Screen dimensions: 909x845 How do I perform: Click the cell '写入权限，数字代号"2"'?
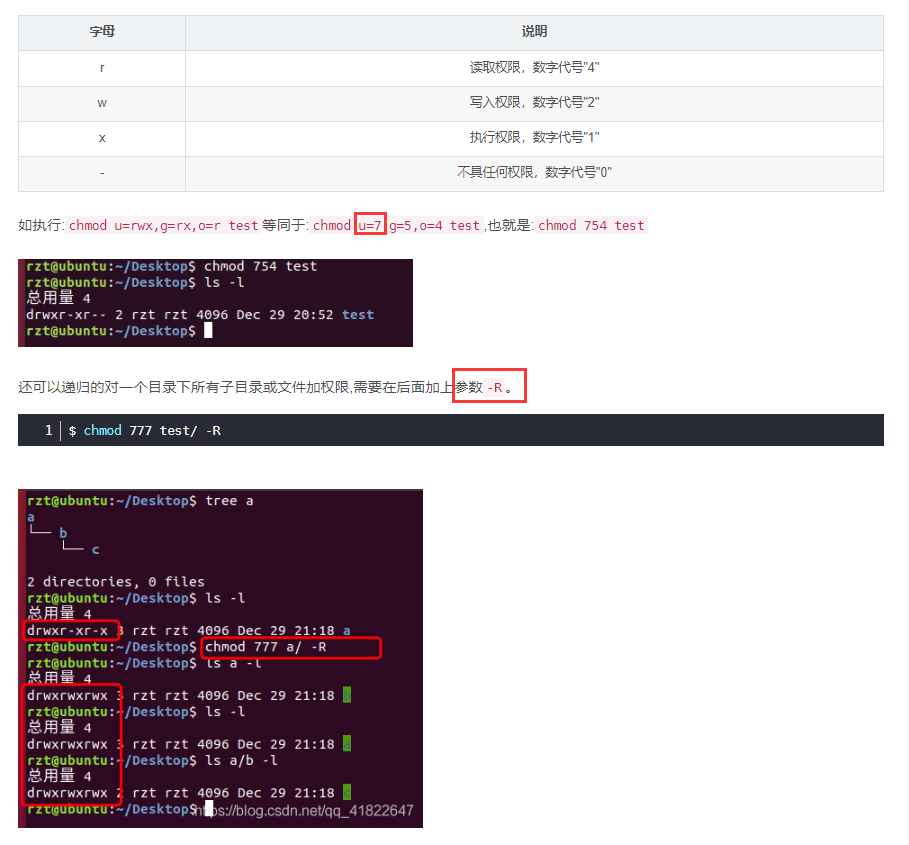[534, 104]
